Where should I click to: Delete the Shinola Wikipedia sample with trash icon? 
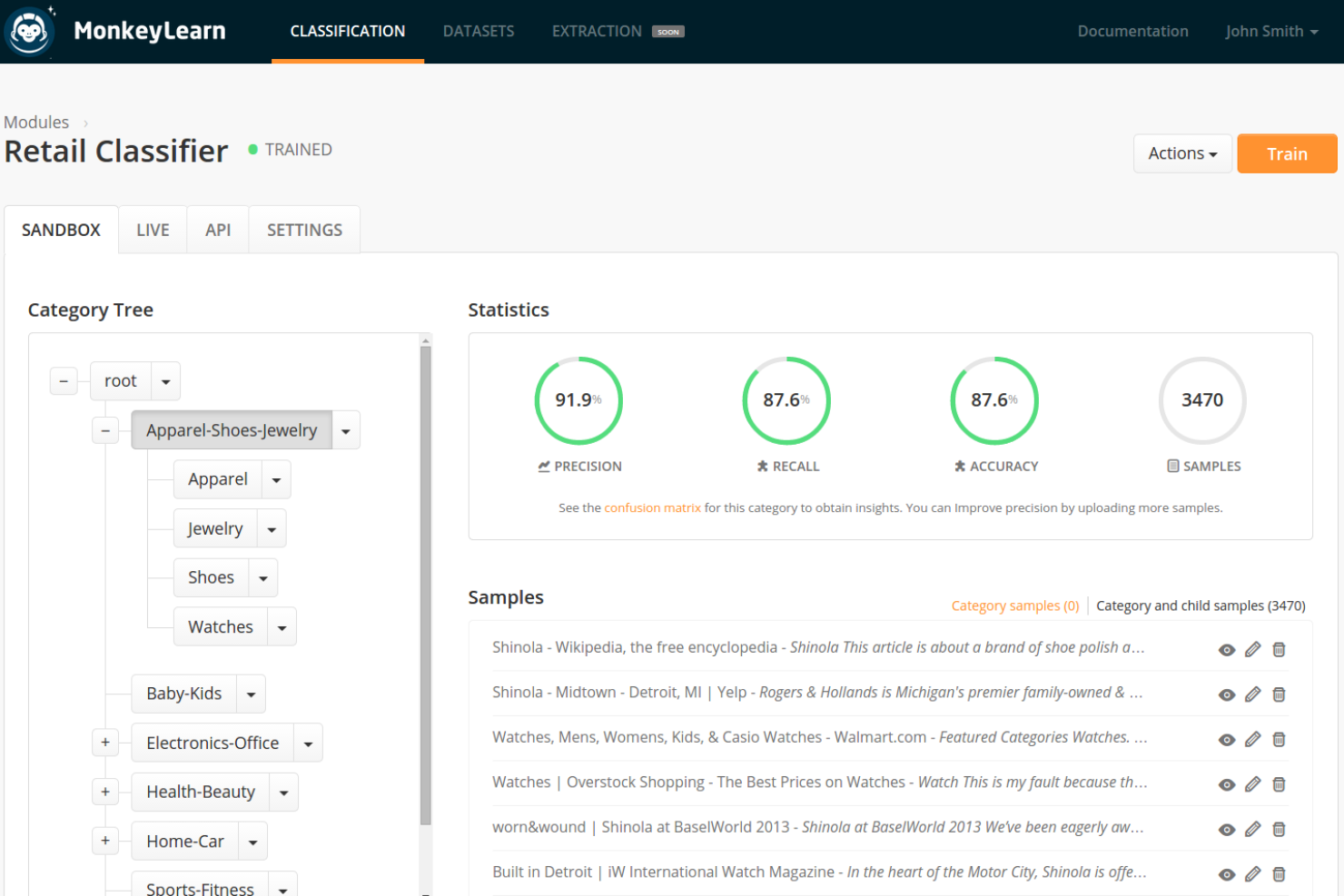pyautogui.click(x=1279, y=649)
